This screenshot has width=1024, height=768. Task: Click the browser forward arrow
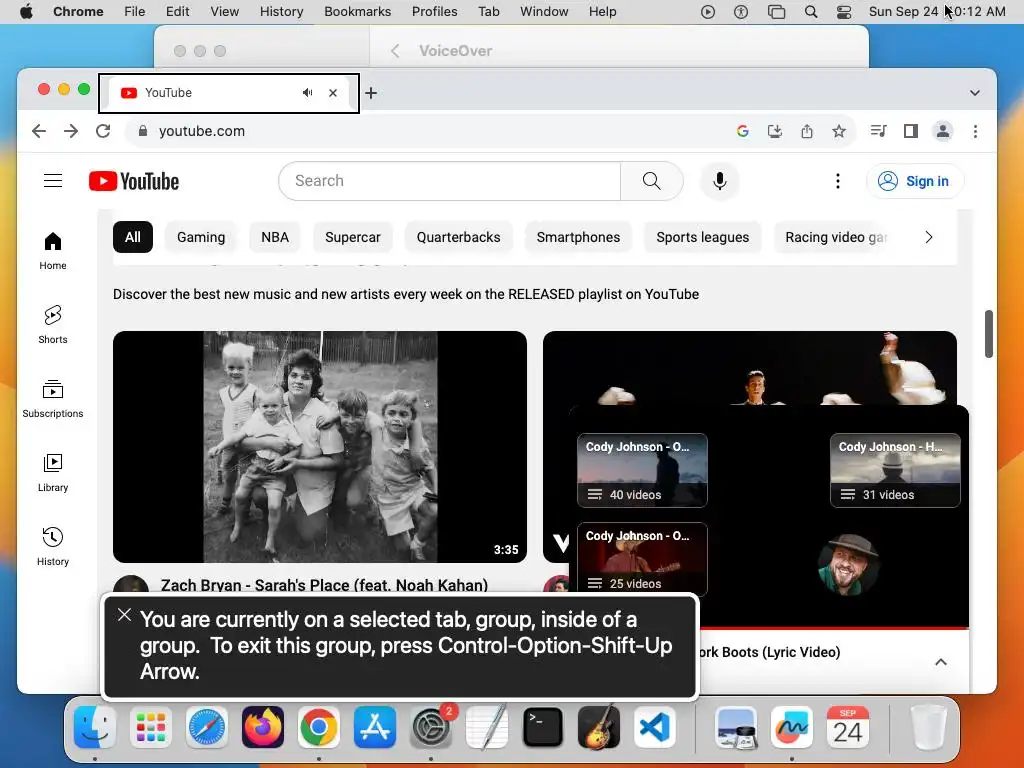click(71, 131)
